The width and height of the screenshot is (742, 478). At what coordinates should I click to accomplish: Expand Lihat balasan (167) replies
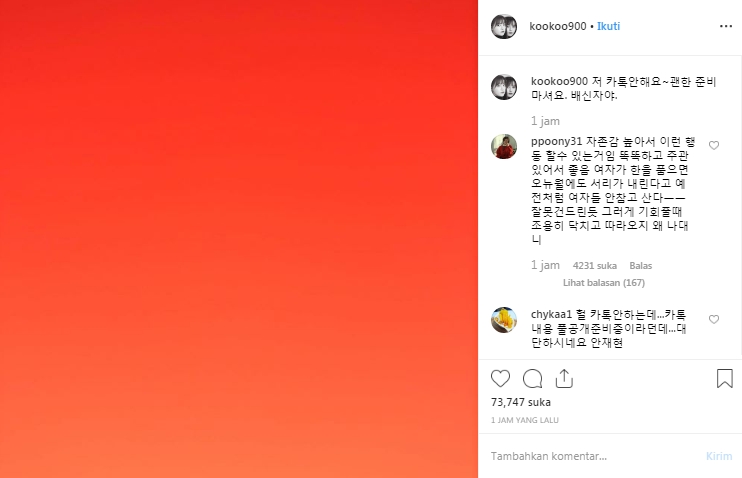[604, 283]
